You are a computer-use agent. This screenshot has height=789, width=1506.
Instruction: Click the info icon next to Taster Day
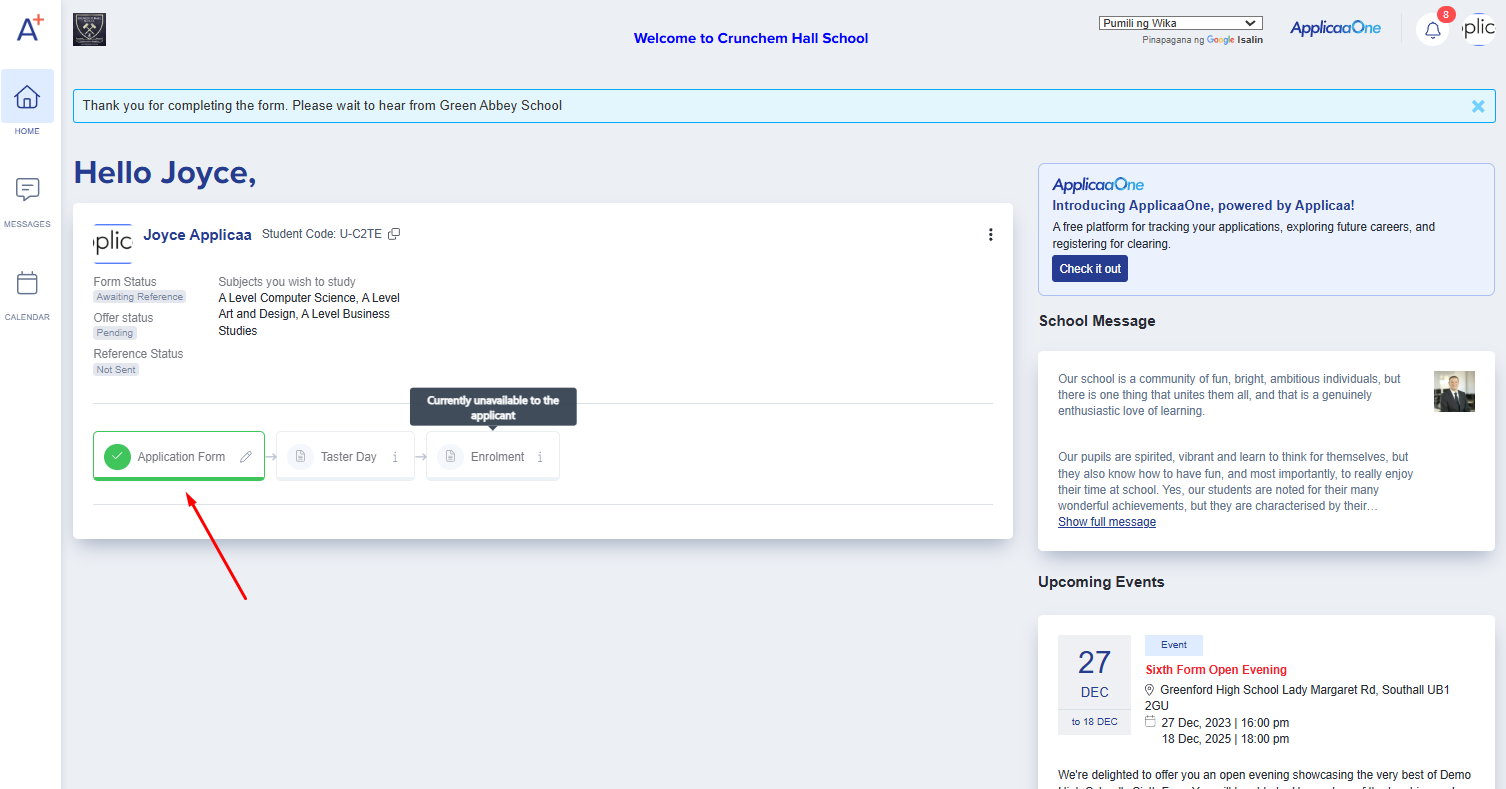(396, 456)
